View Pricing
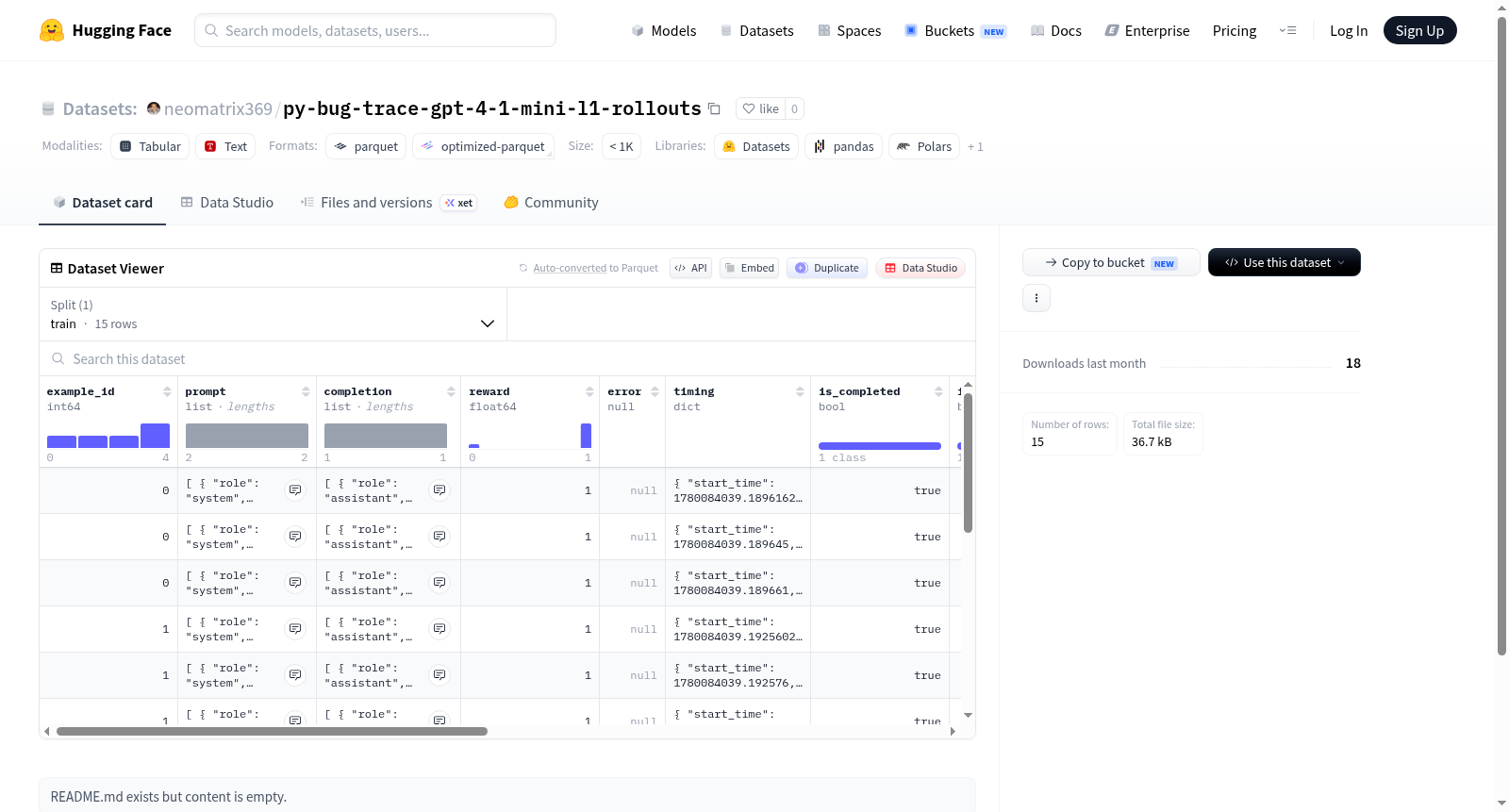This screenshot has height=812, width=1509. tap(1235, 30)
